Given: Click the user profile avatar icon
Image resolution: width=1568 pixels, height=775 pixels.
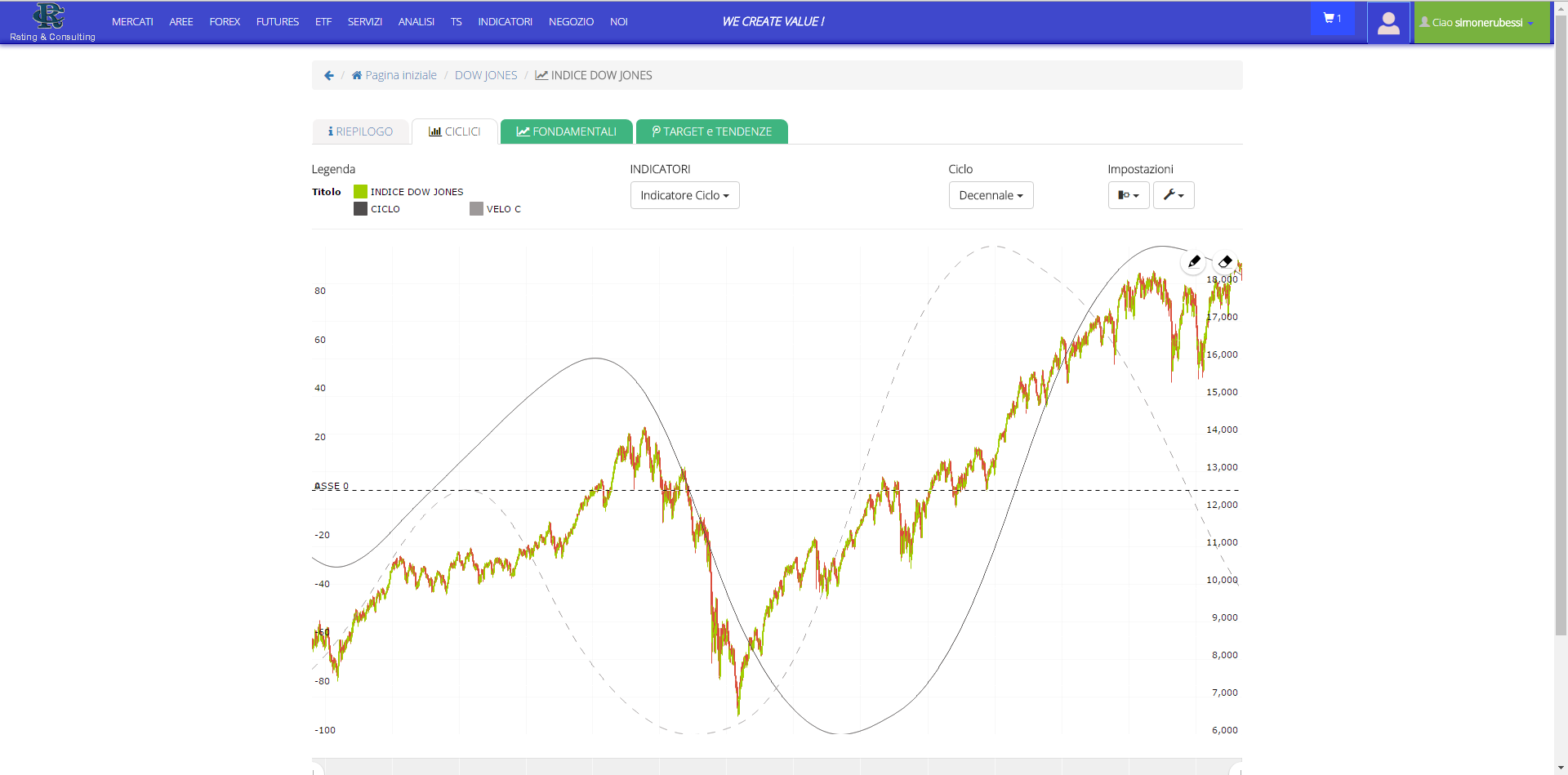Looking at the screenshot, I should tap(1388, 23).
